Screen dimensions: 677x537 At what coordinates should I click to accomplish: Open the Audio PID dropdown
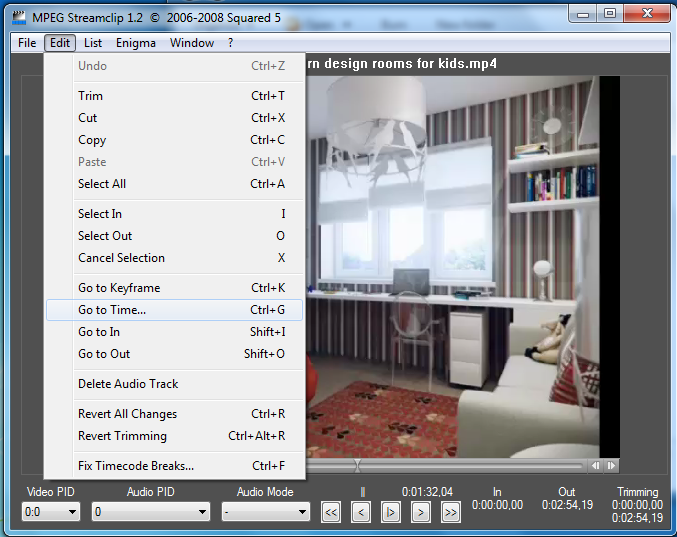(x=151, y=512)
